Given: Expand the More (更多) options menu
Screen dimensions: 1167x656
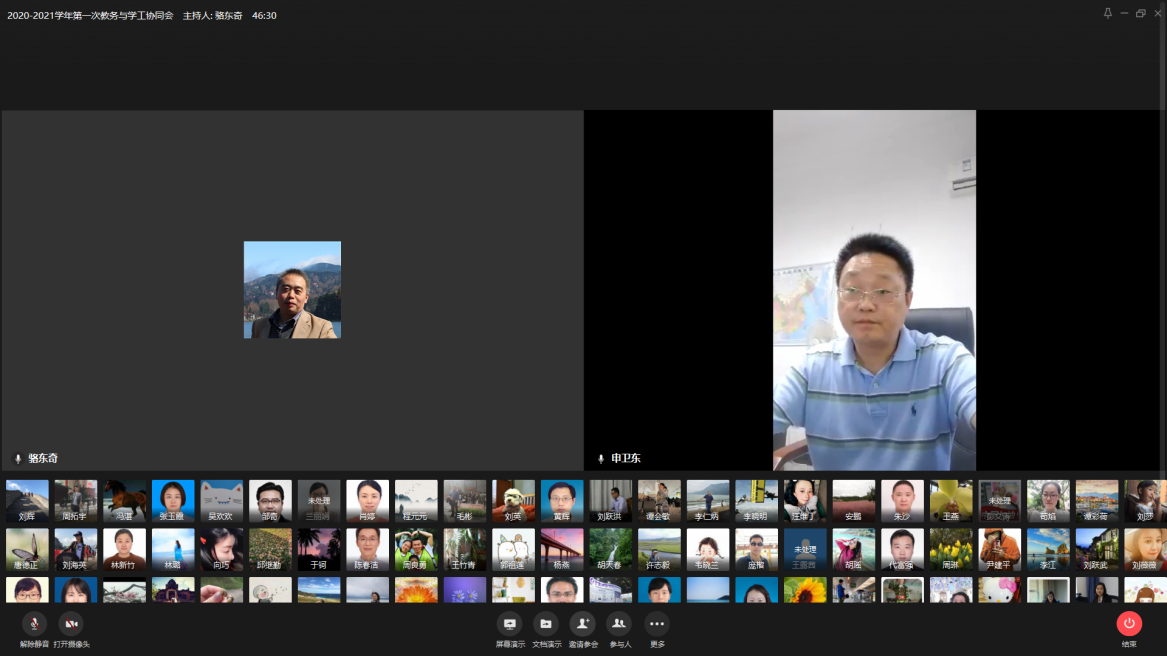Looking at the screenshot, I should [x=656, y=624].
